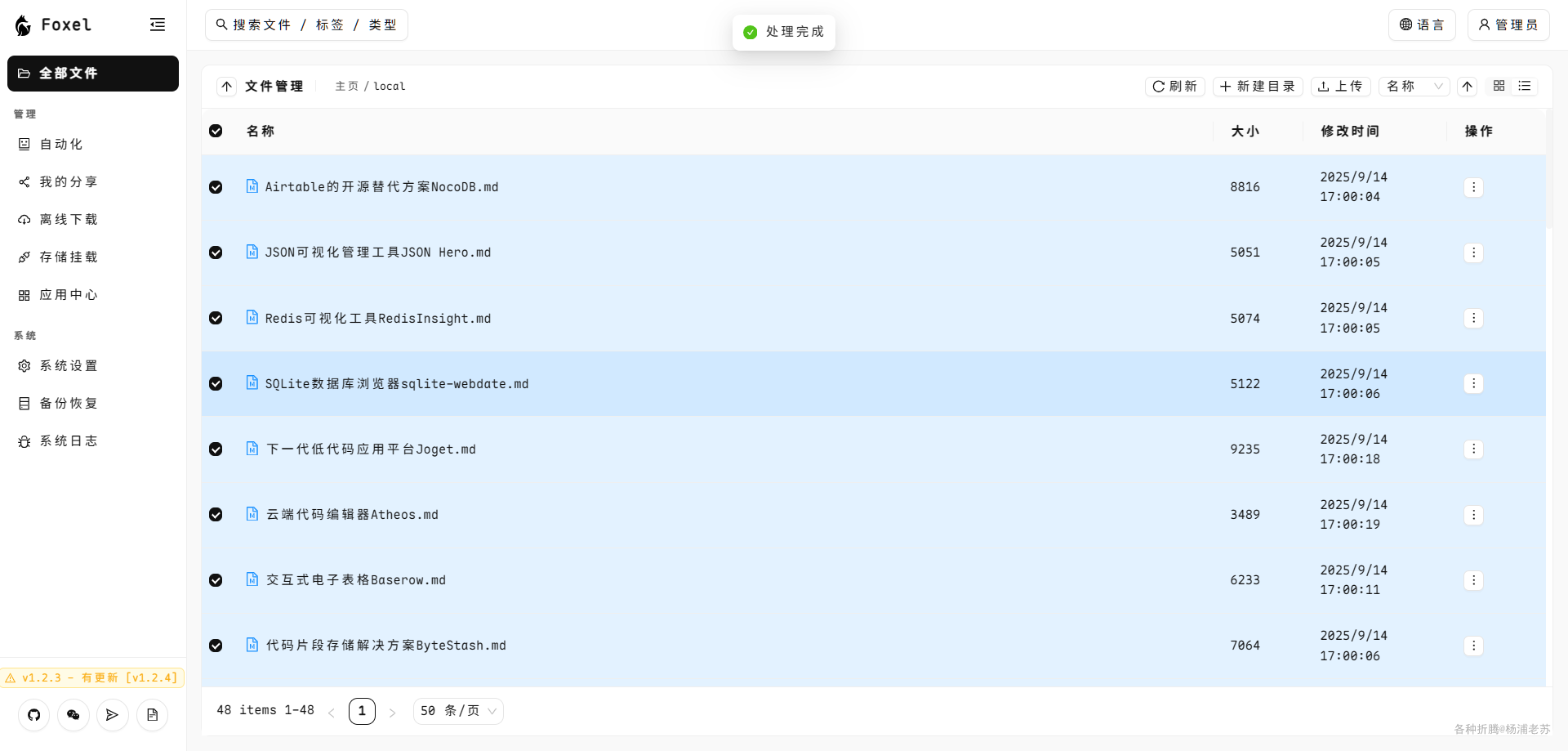Click the 刷新 refresh button

click(x=1175, y=87)
